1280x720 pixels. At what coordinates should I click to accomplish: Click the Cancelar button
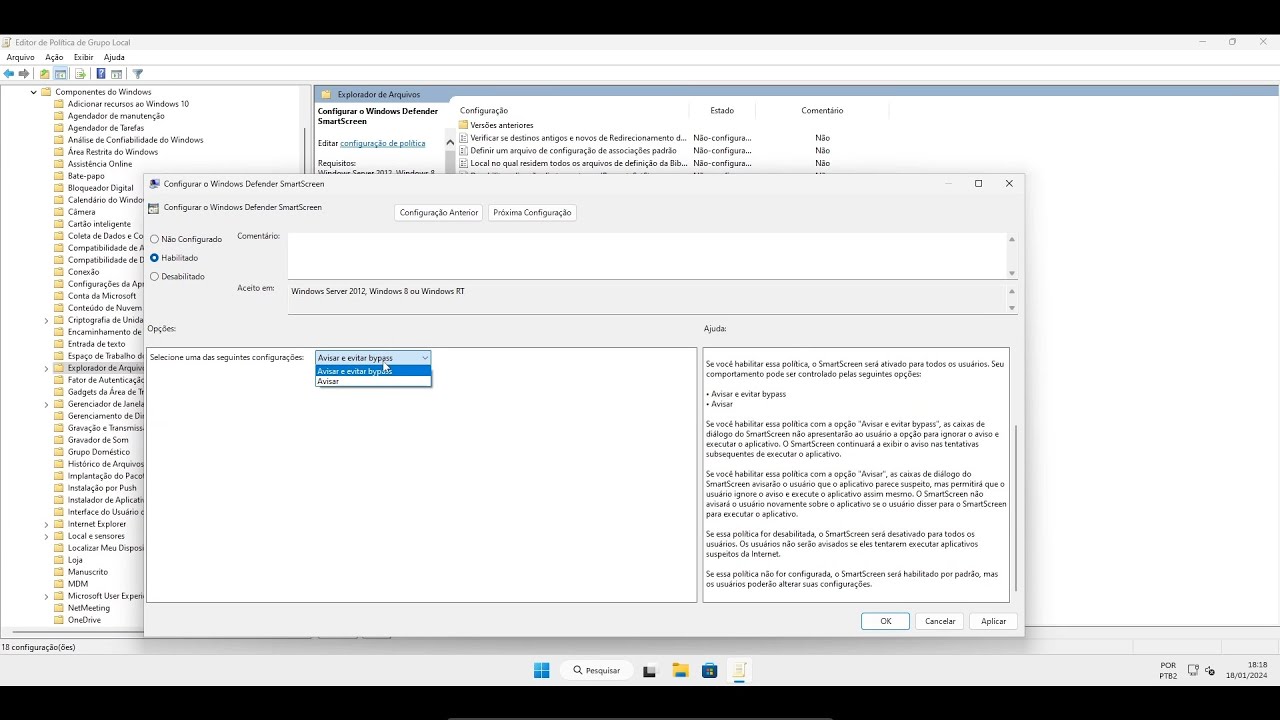[x=940, y=621]
